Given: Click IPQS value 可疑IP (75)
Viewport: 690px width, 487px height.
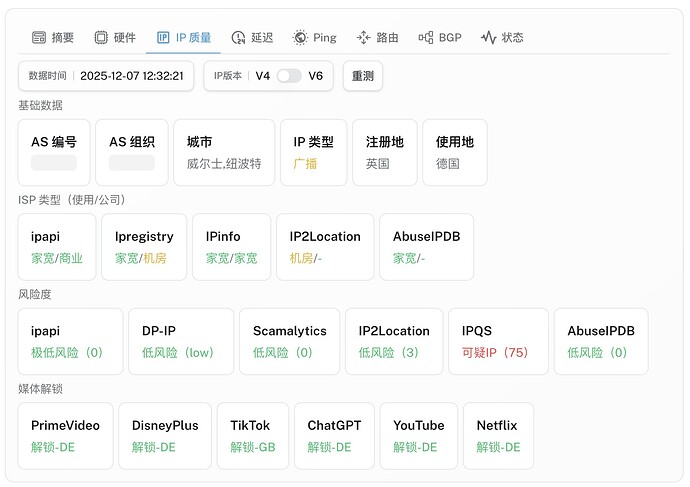Looking at the screenshot, I should click(495, 352).
